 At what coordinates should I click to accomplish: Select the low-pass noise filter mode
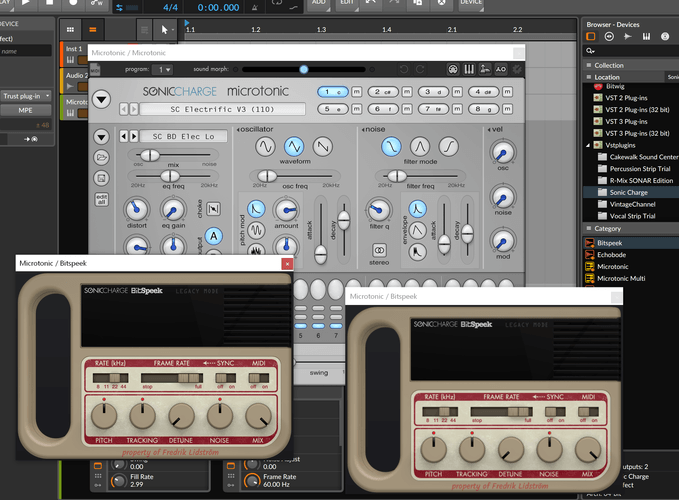coord(391,147)
